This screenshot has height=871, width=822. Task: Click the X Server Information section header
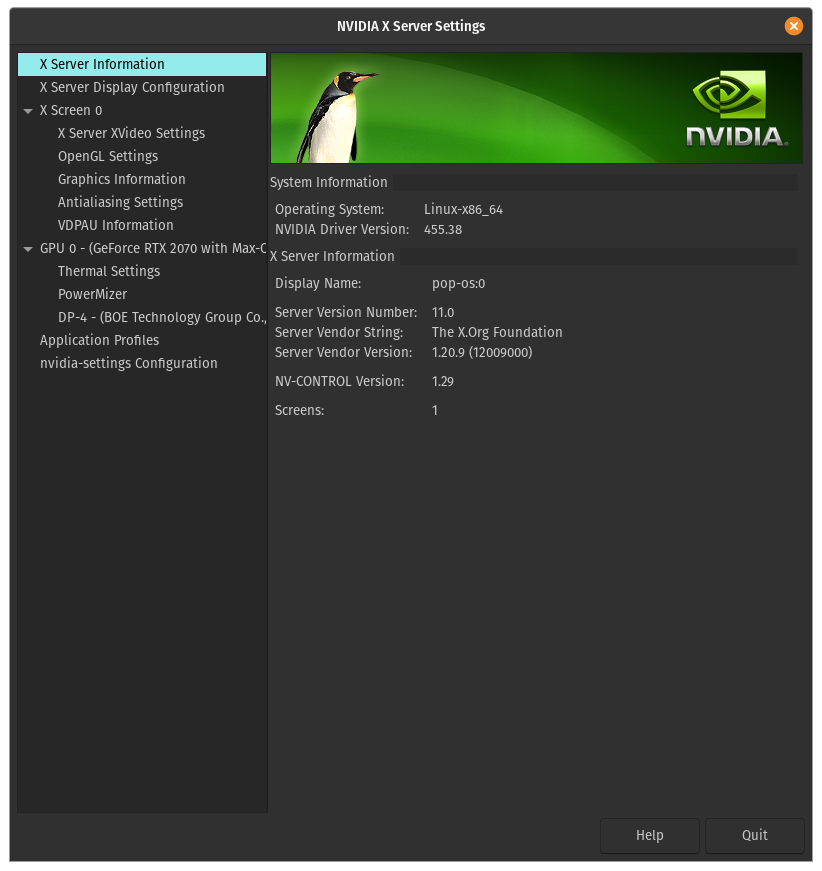[x=332, y=257]
